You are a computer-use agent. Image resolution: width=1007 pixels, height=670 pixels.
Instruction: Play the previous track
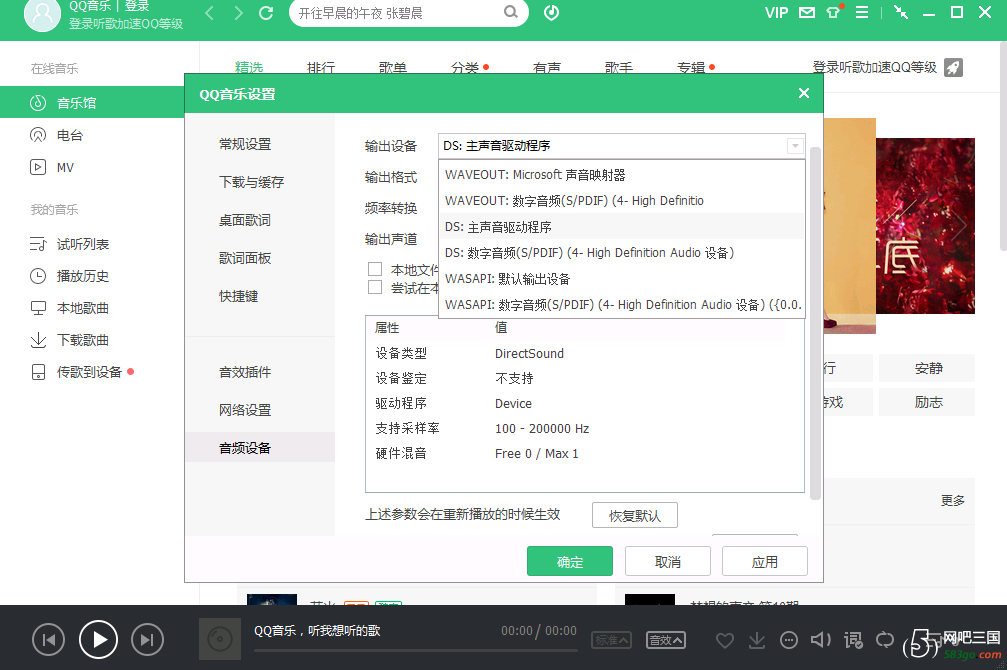tap(49, 640)
